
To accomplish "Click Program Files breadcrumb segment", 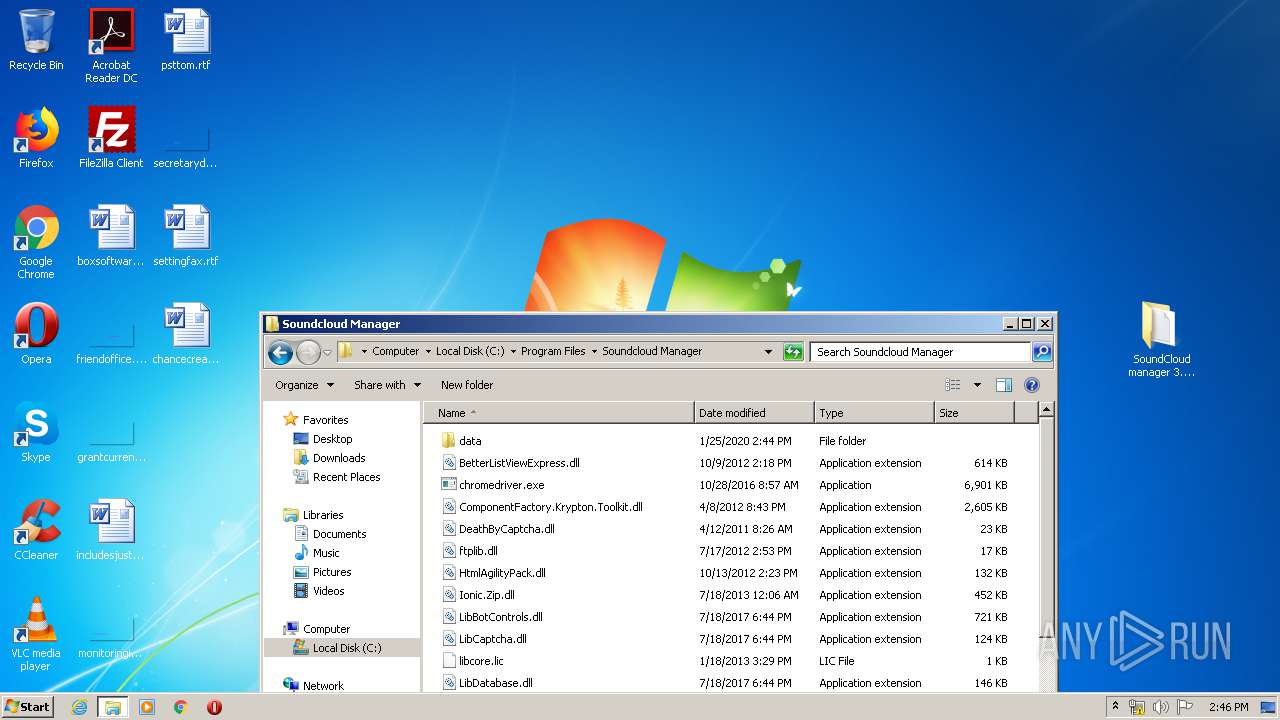I will (553, 352).
